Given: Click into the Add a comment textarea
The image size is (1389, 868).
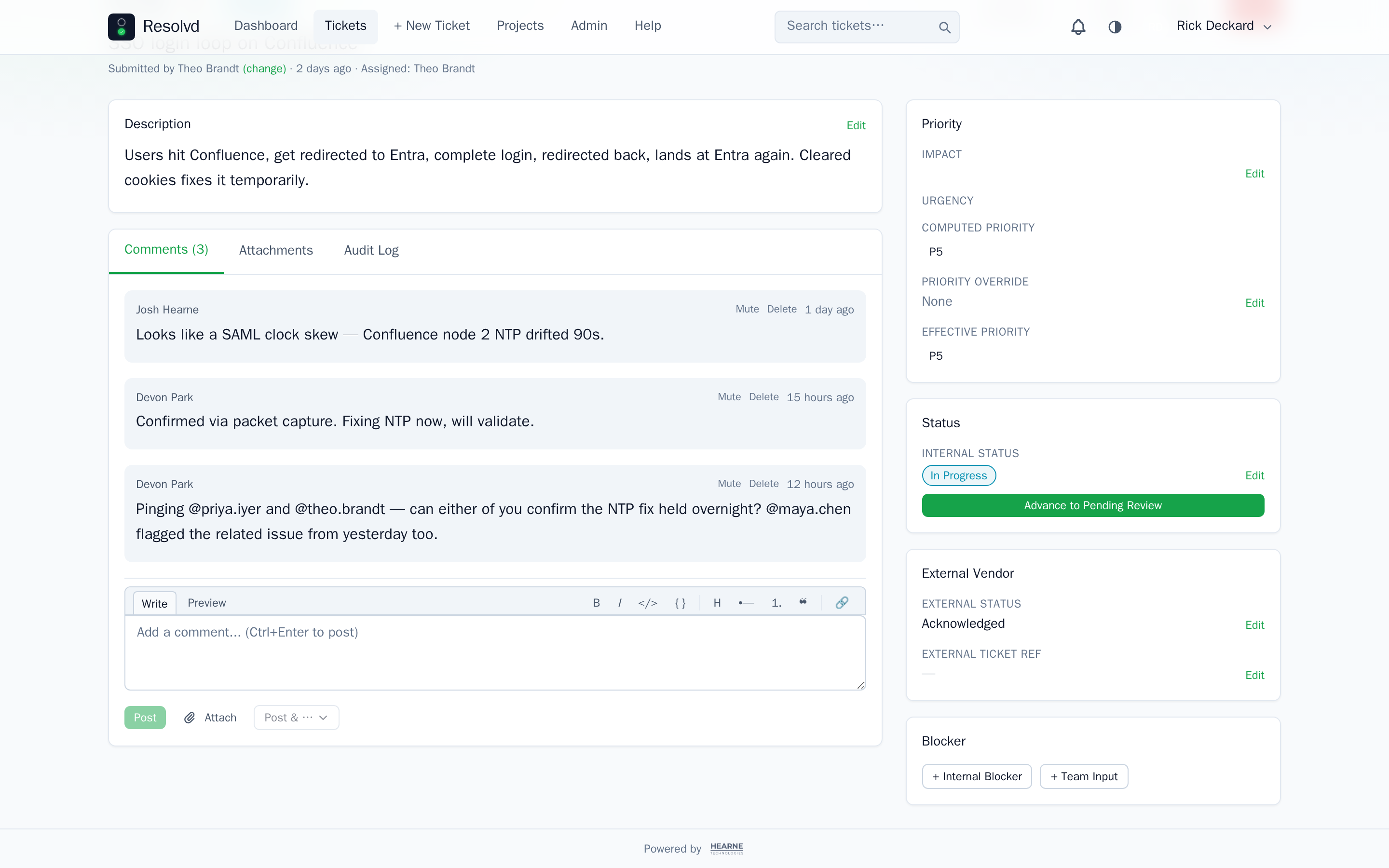Looking at the screenshot, I should point(495,653).
